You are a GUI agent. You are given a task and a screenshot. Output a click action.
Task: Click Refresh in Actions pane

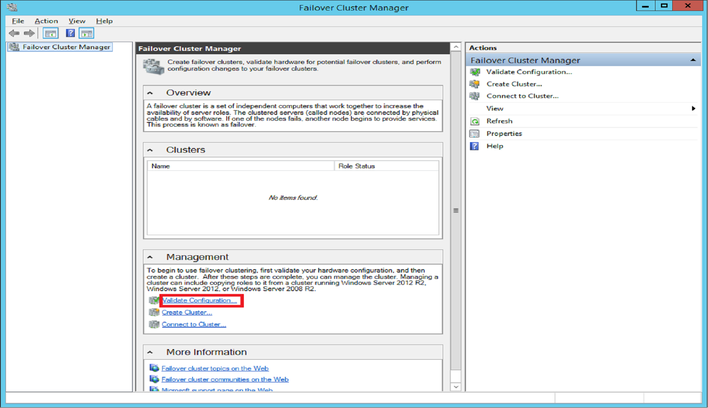(x=499, y=121)
